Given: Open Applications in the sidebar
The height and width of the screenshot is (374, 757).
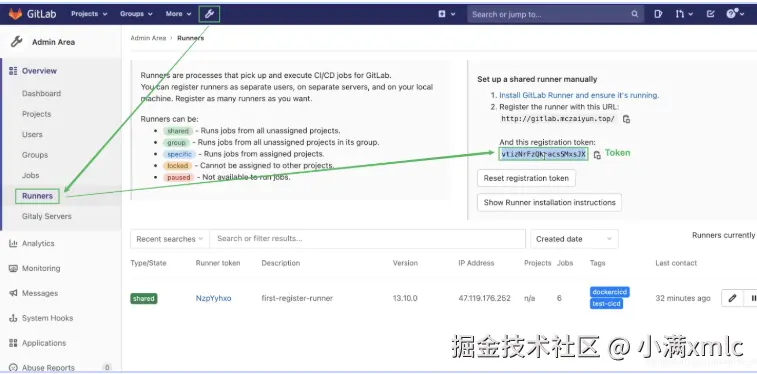Looking at the screenshot, I should (43, 343).
